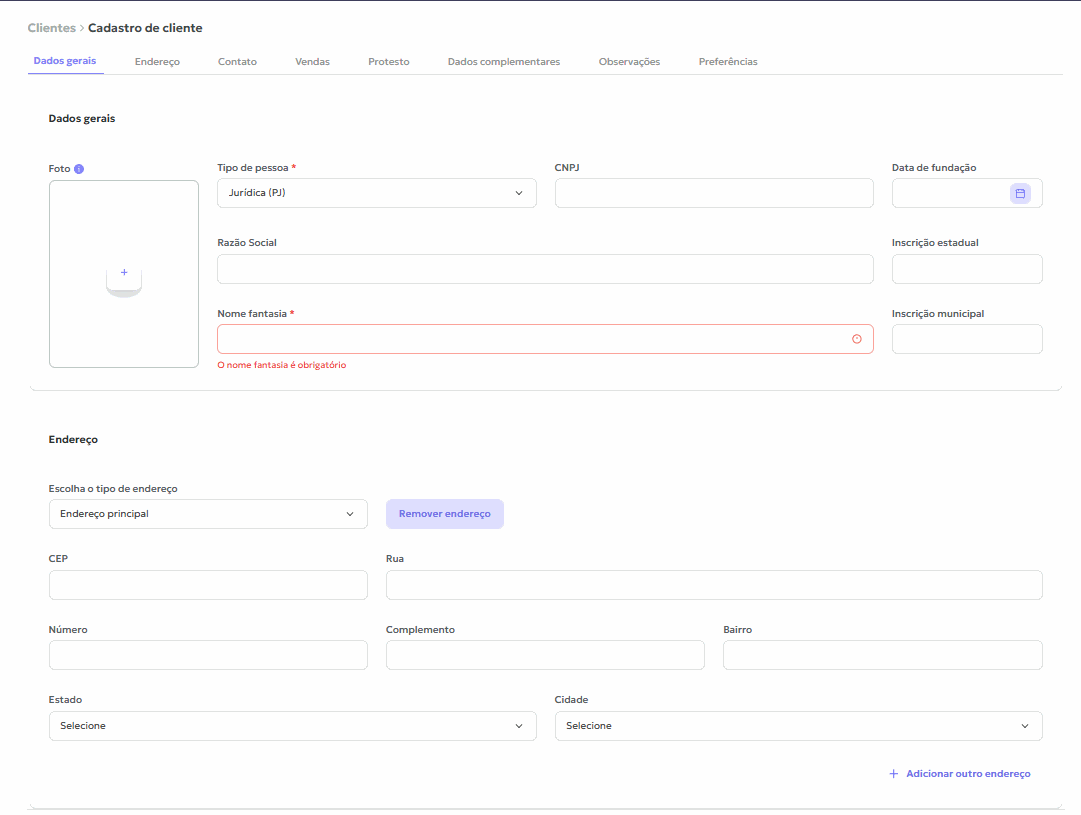Open the Preferências tab
1081x815 pixels.
point(727,62)
